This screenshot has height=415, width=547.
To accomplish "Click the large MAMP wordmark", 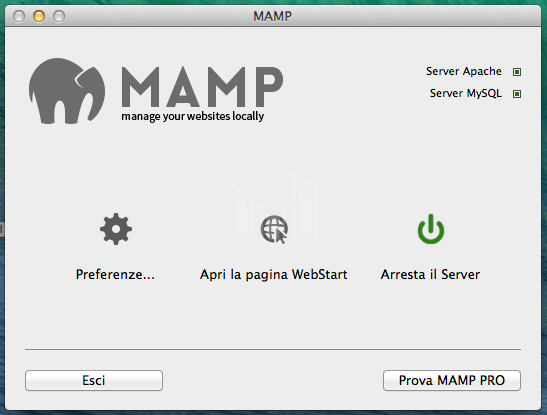I will pyautogui.click(x=202, y=87).
